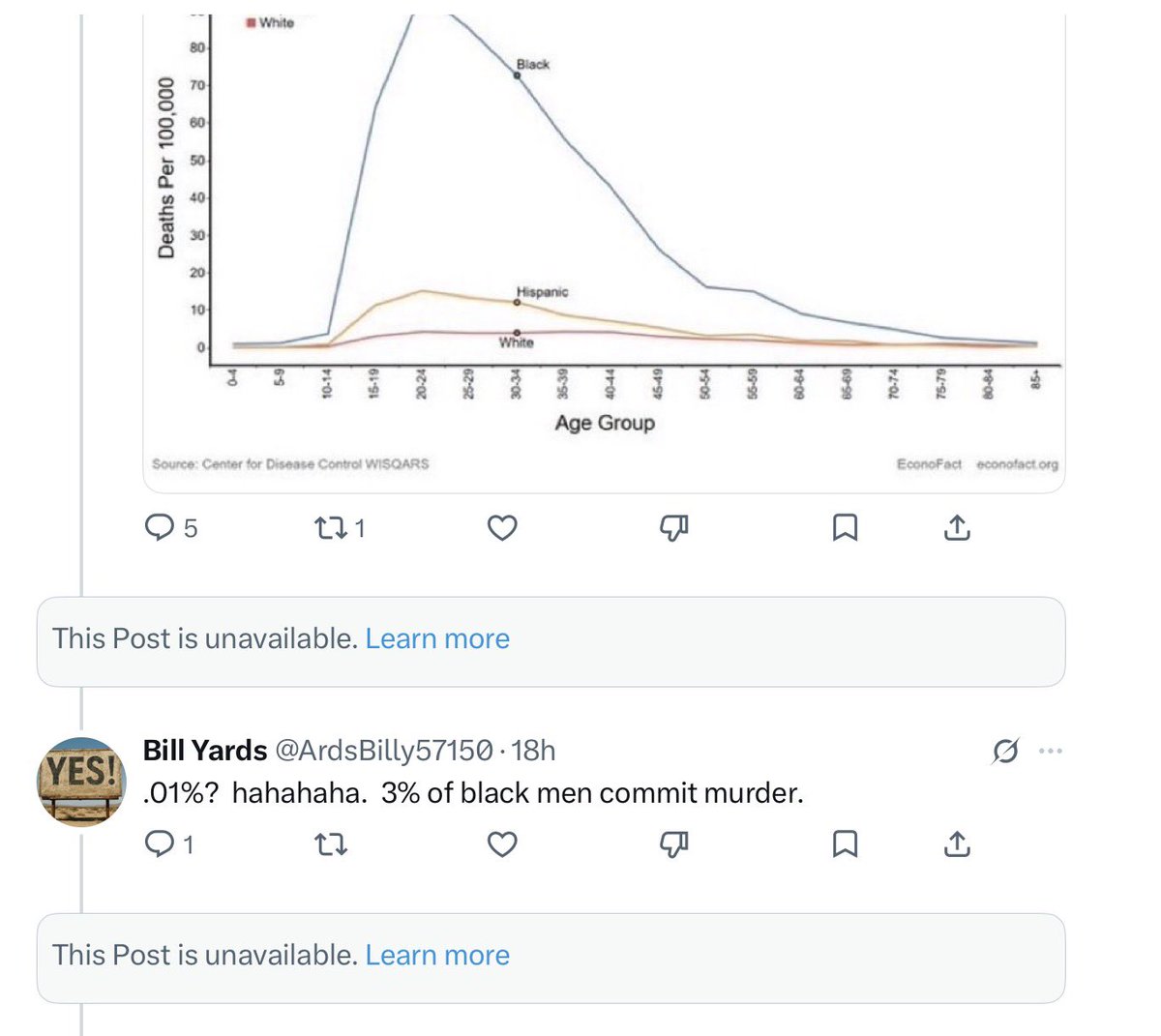
Task: Bookmark the chart post
Action: pos(845,528)
